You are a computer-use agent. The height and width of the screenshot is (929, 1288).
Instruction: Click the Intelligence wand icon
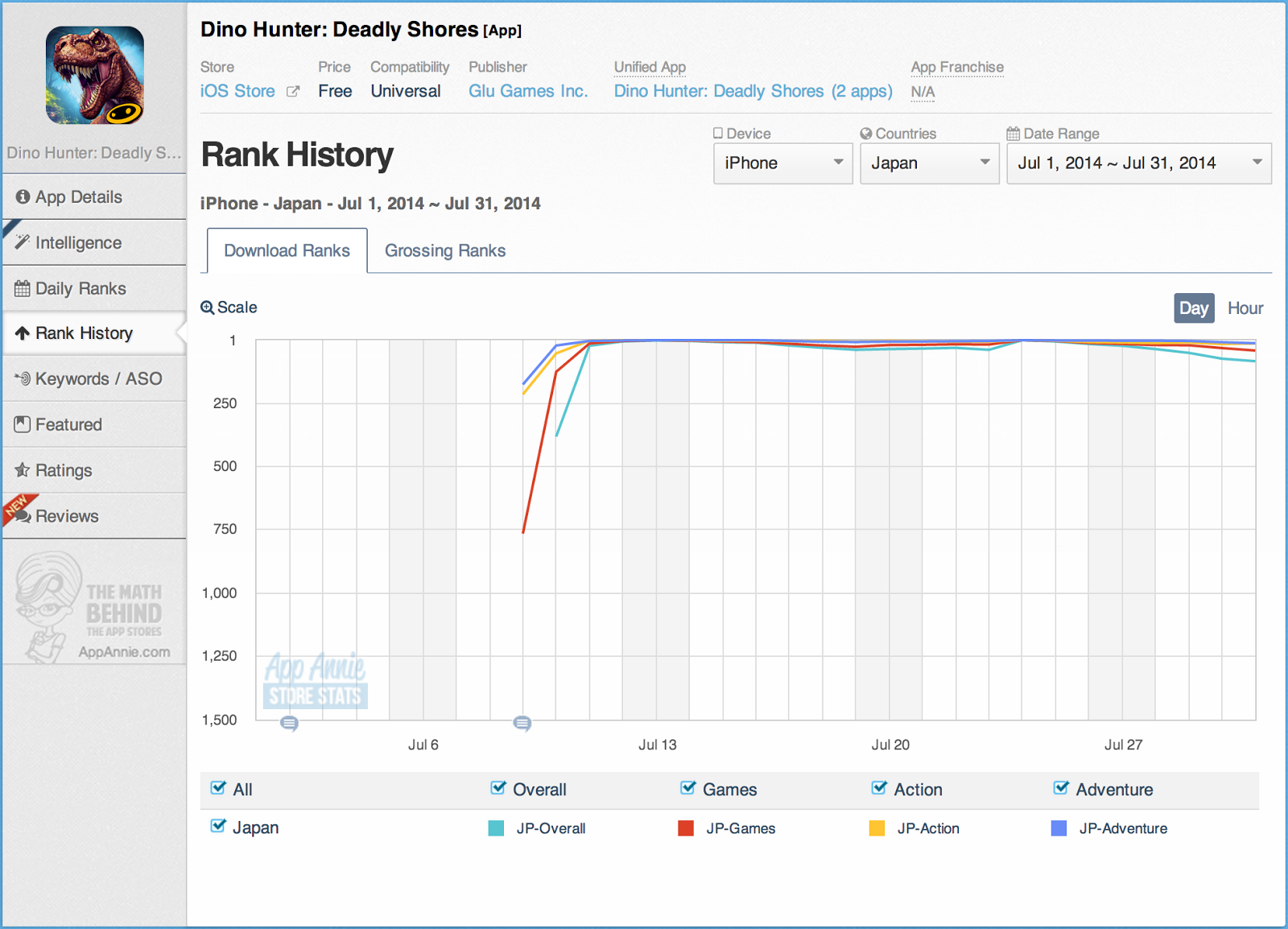23,242
